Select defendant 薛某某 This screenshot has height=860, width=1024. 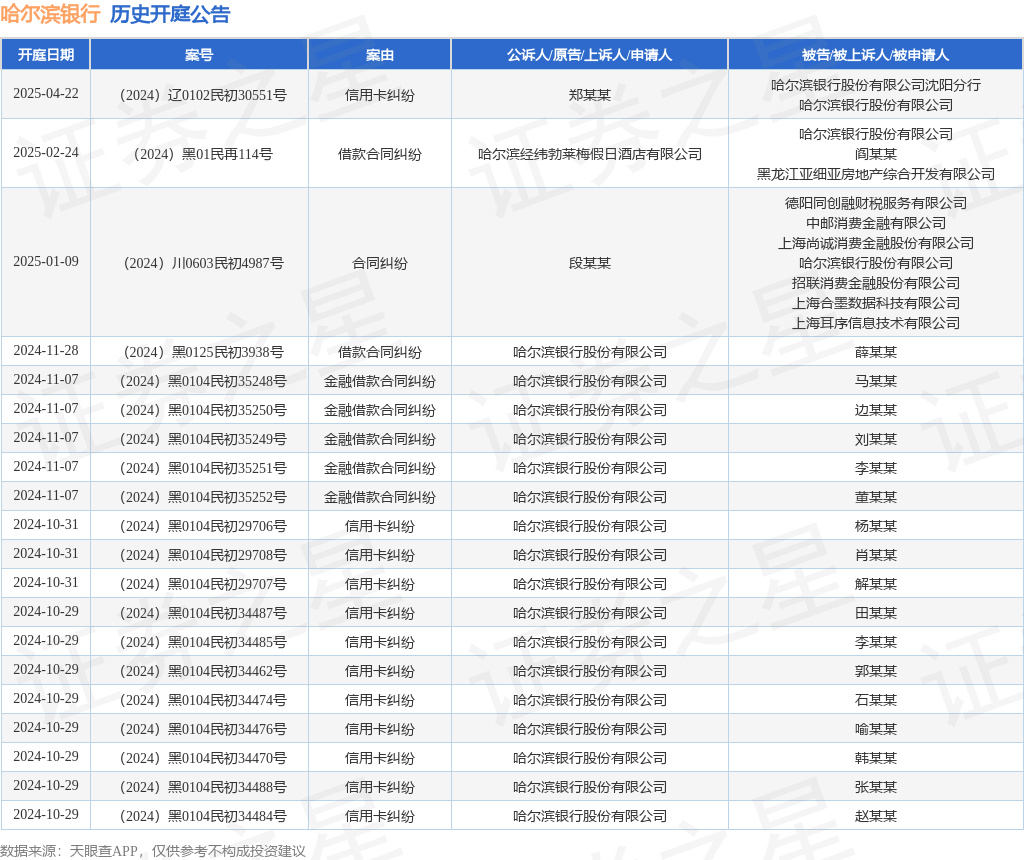tap(876, 352)
